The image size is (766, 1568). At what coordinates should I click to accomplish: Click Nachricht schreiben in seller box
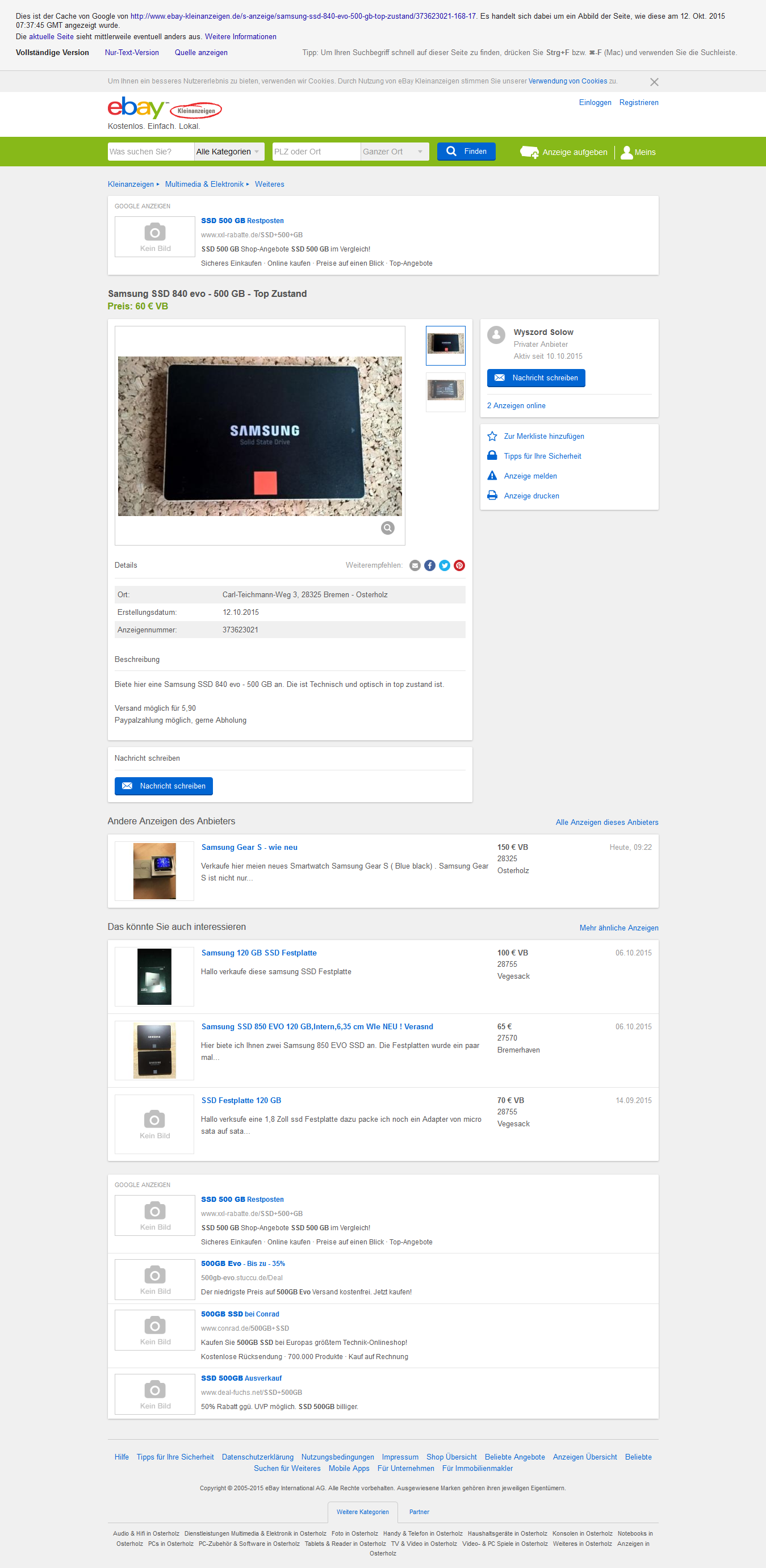tap(536, 378)
